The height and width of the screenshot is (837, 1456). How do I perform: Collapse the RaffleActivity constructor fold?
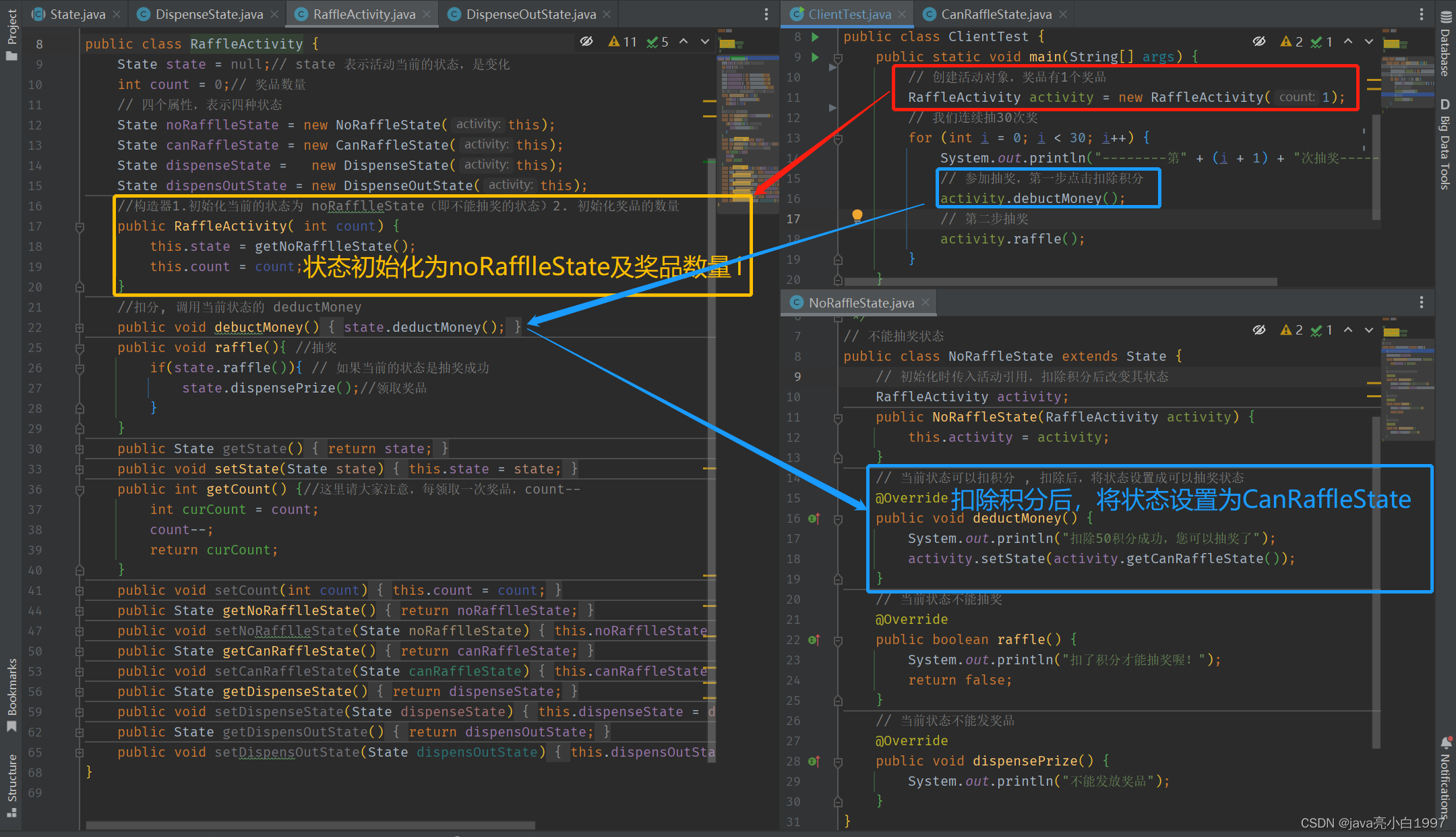click(80, 227)
